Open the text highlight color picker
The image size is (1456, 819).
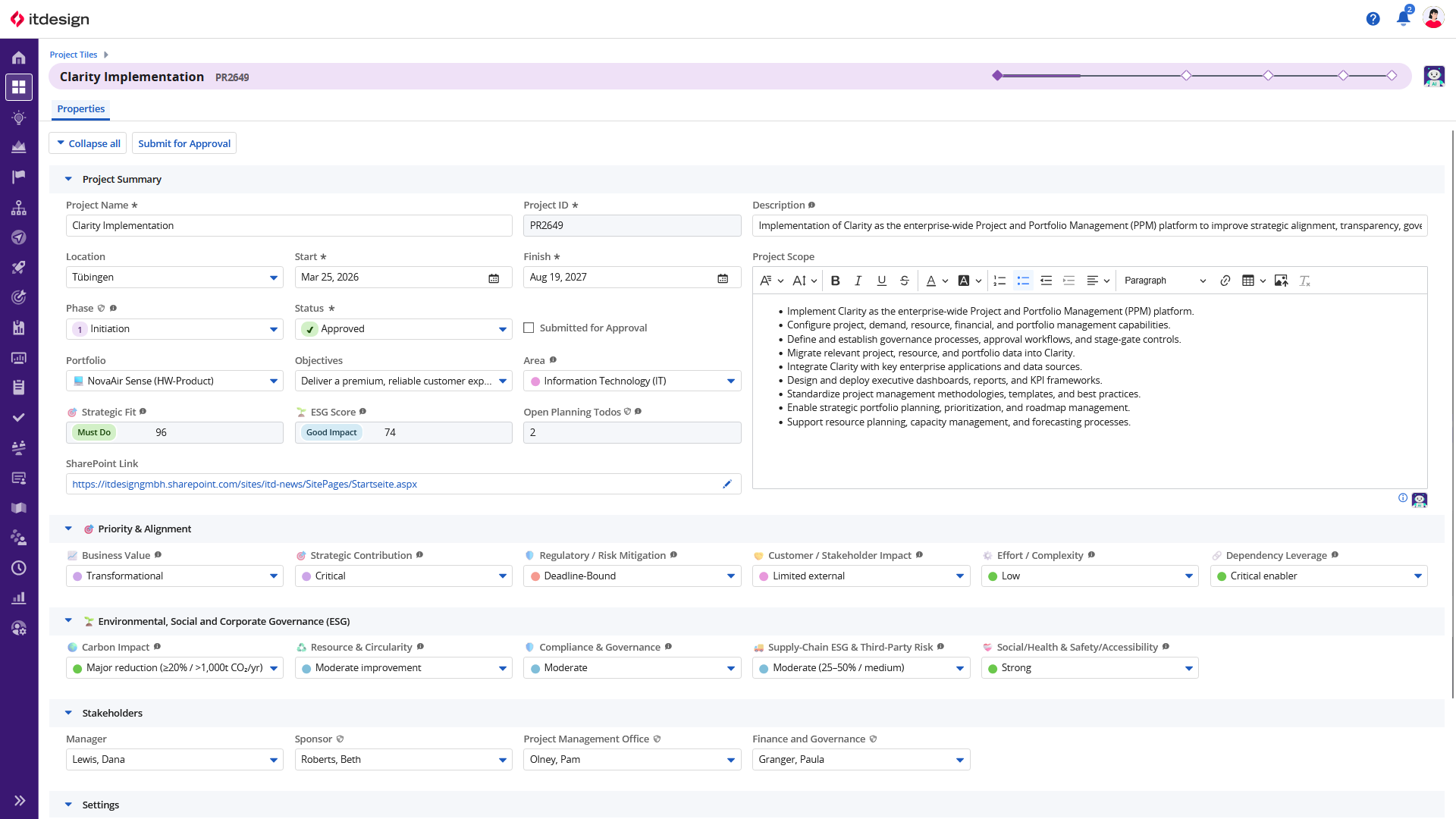click(969, 281)
